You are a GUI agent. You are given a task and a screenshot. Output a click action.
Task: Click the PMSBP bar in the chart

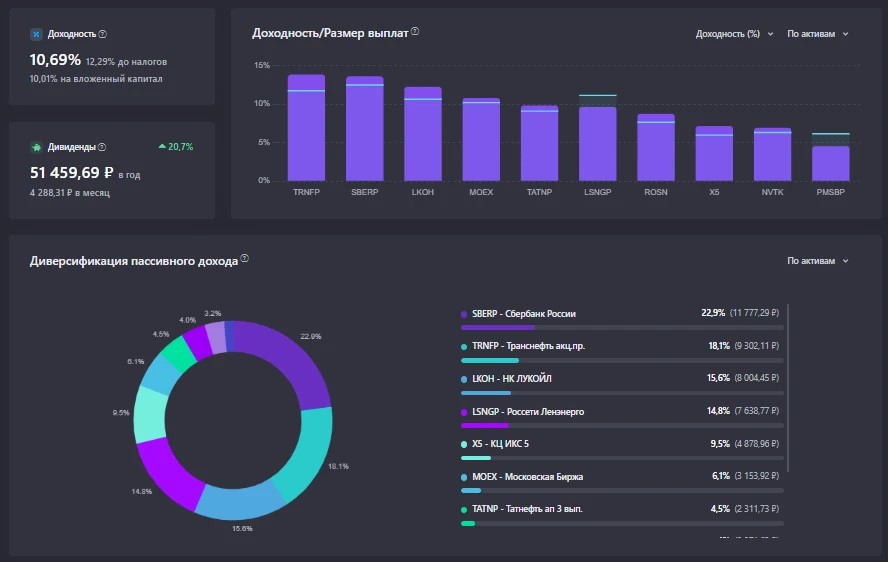click(x=831, y=163)
